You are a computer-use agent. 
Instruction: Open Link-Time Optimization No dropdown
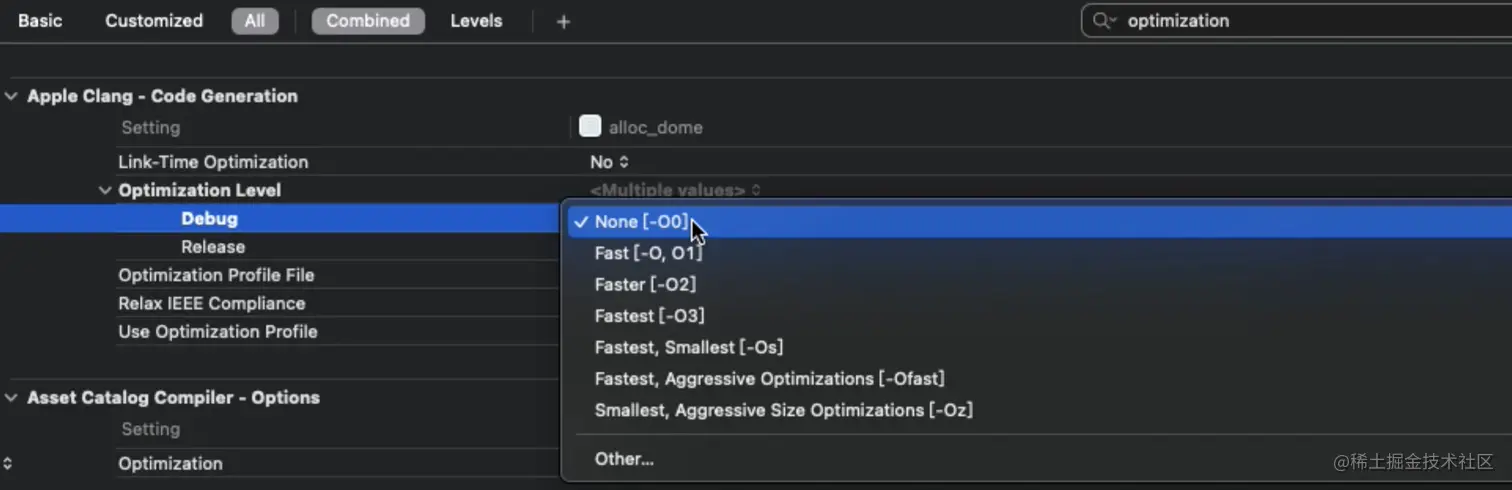pos(609,162)
